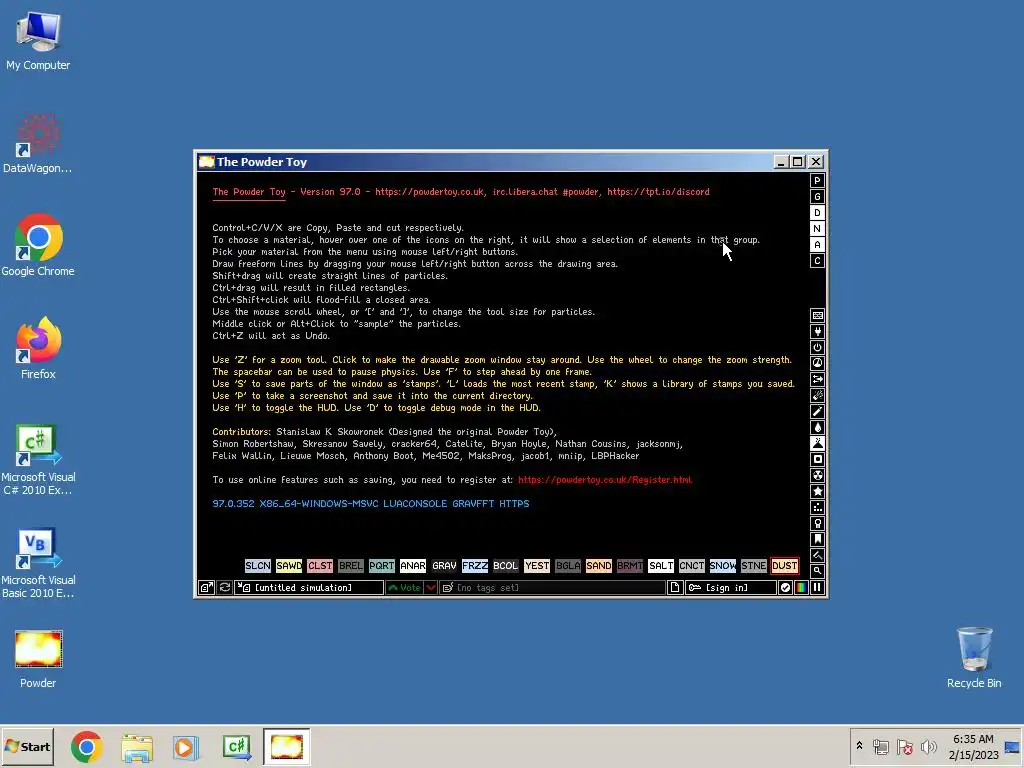Screen dimensions: 1024x768
Task: Toggle the N Newtonian gravity option
Action: [817, 229]
